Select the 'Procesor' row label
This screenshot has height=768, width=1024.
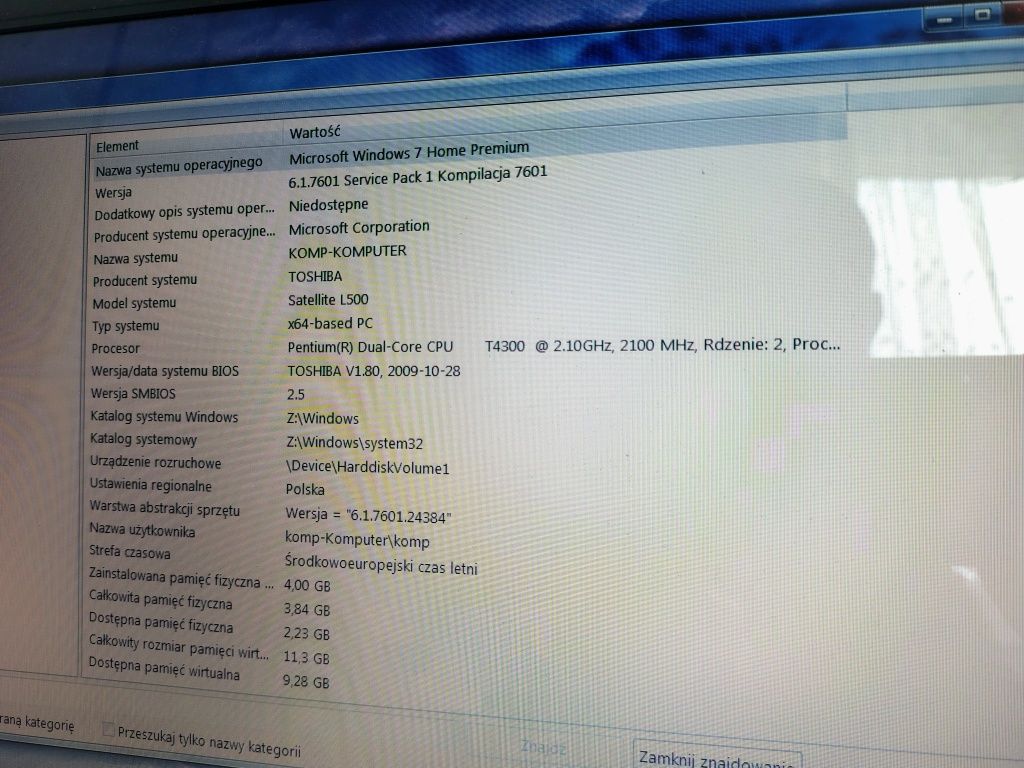115,348
